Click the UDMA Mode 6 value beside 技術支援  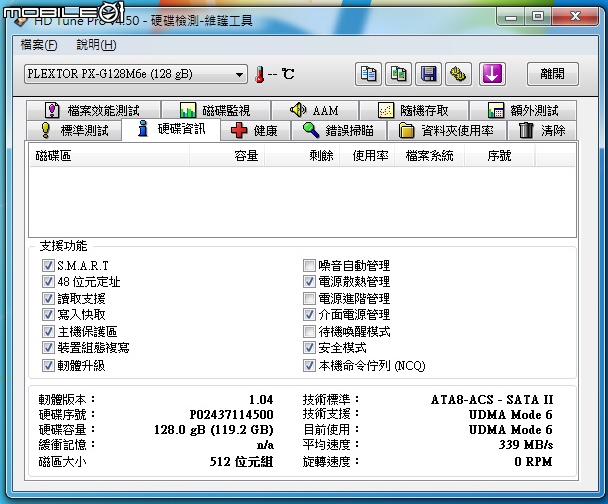point(511,414)
